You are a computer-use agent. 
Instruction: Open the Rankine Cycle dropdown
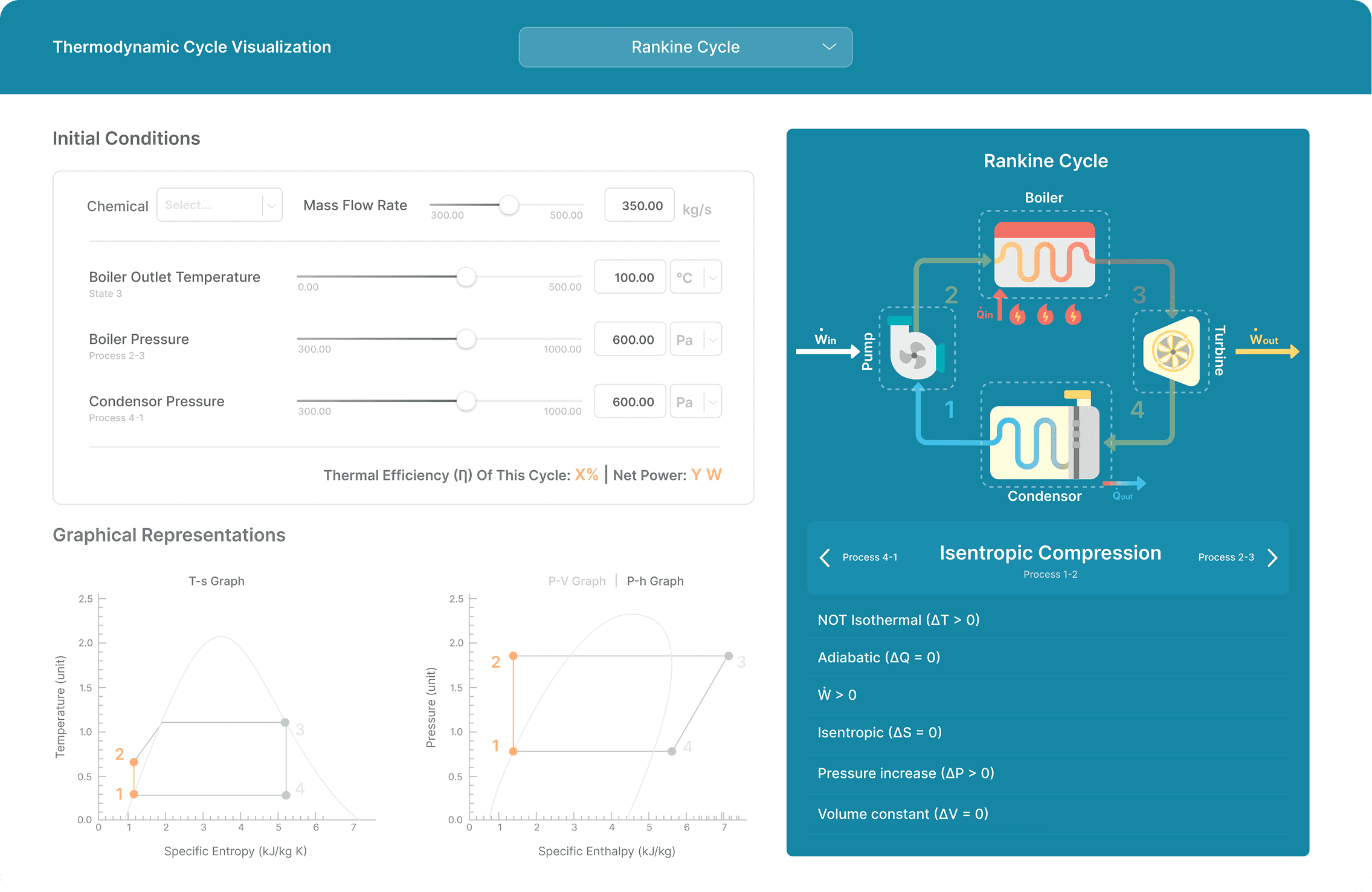tap(685, 47)
